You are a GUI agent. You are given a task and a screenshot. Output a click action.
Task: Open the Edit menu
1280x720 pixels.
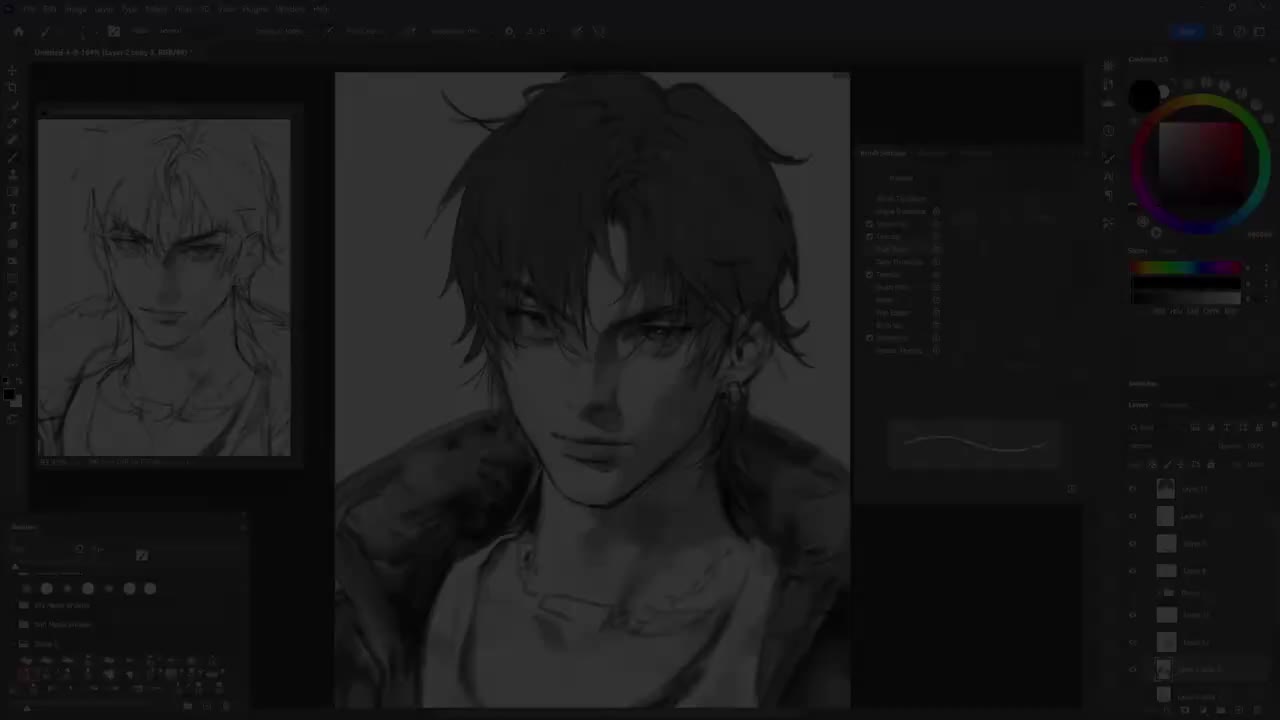(50, 9)
